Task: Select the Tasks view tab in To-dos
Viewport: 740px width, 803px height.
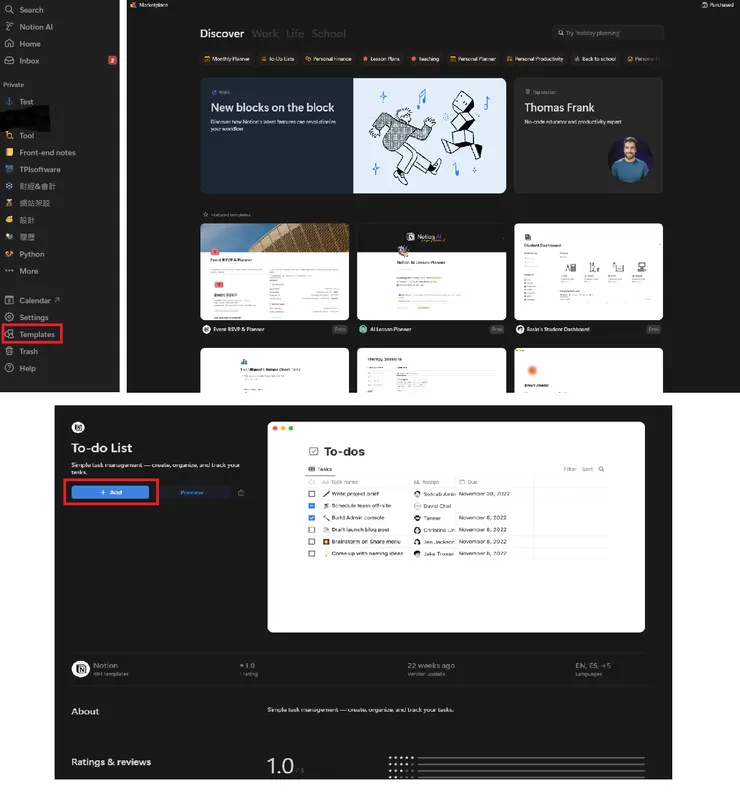Action: click(x=320, y=469)
